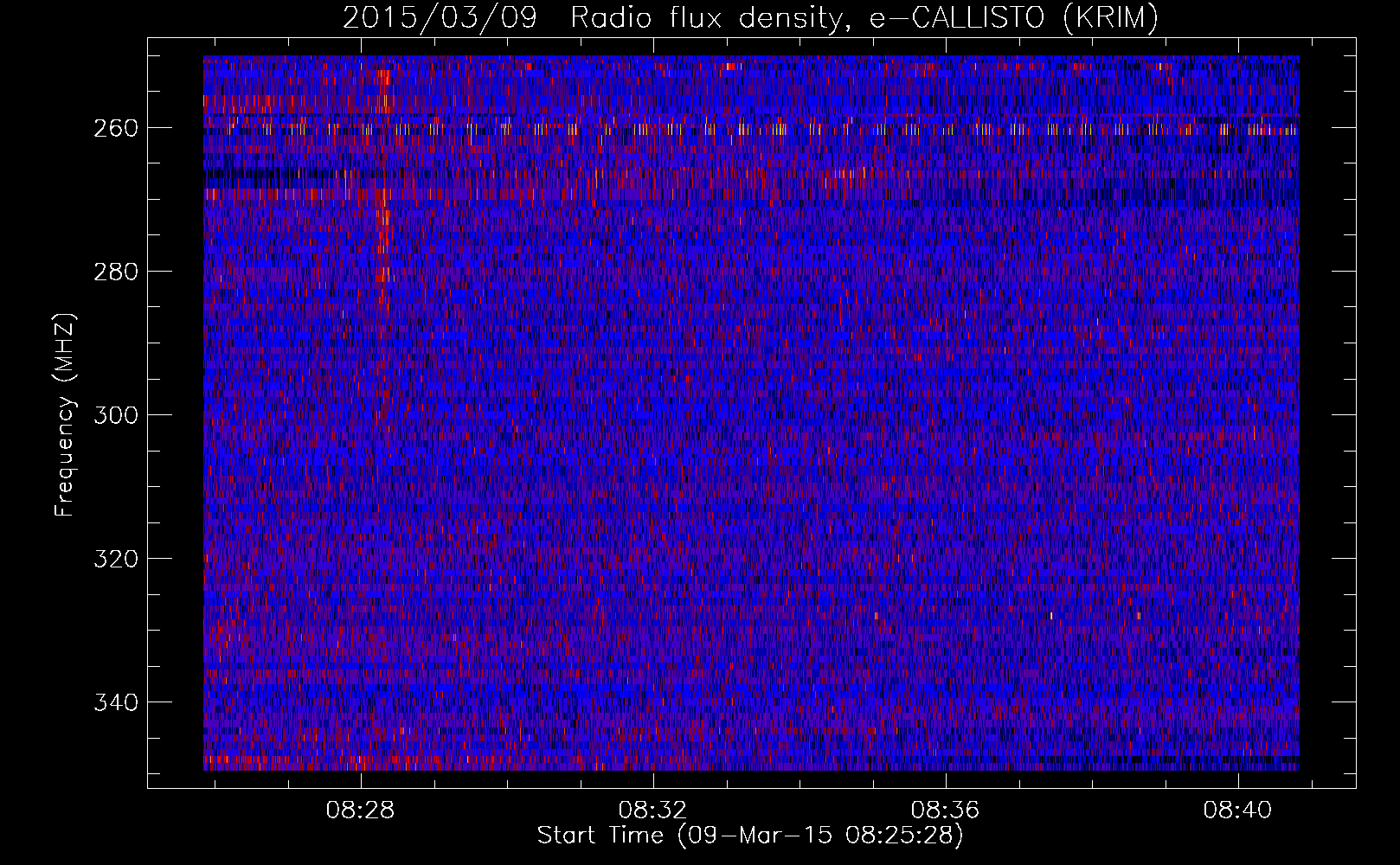This screenshot has height=865, width=1400.
Task: Click the Frequency (MHZ) axis title
Action: 65,414
